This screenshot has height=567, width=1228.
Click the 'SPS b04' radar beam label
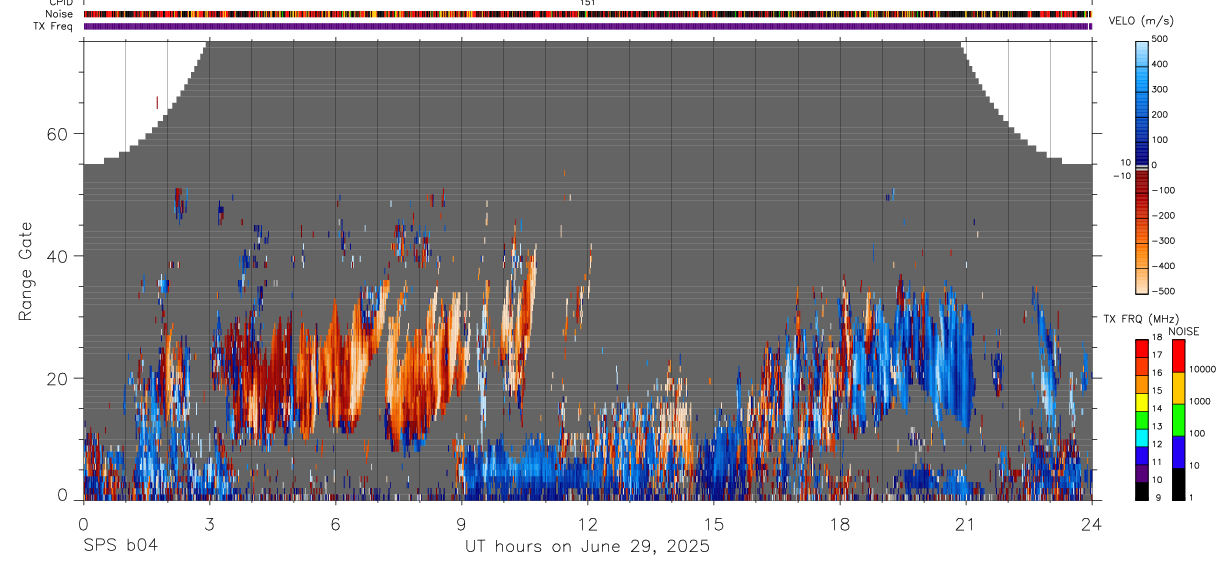coord(120,546)
